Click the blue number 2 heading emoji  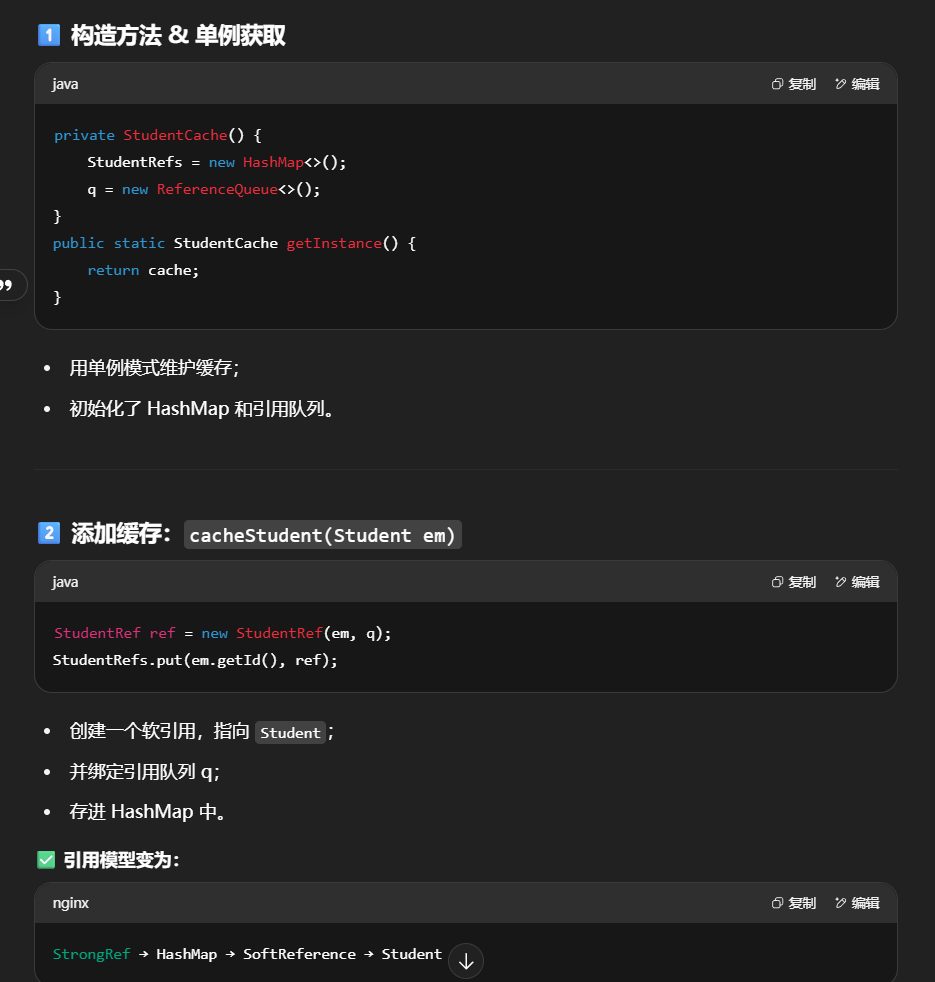[48, 533]
